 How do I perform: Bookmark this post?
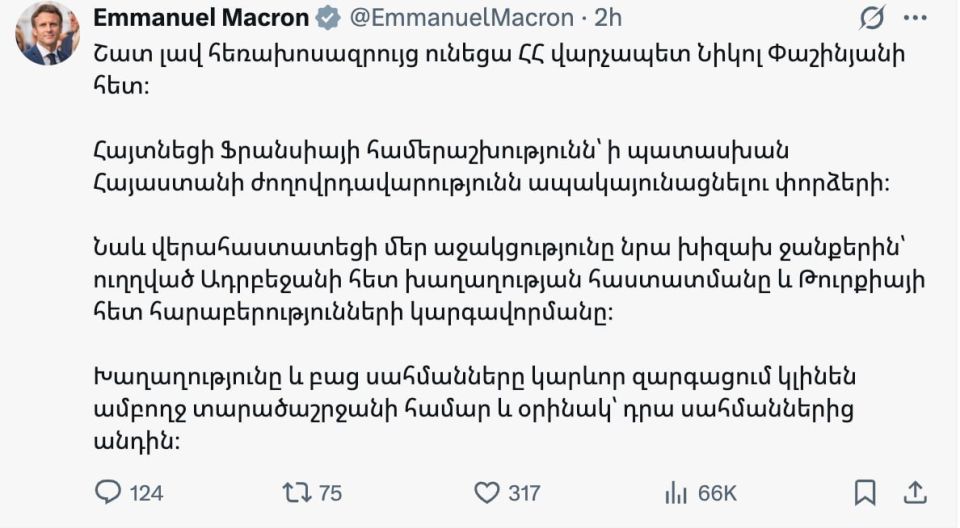[x=866, y=492]
